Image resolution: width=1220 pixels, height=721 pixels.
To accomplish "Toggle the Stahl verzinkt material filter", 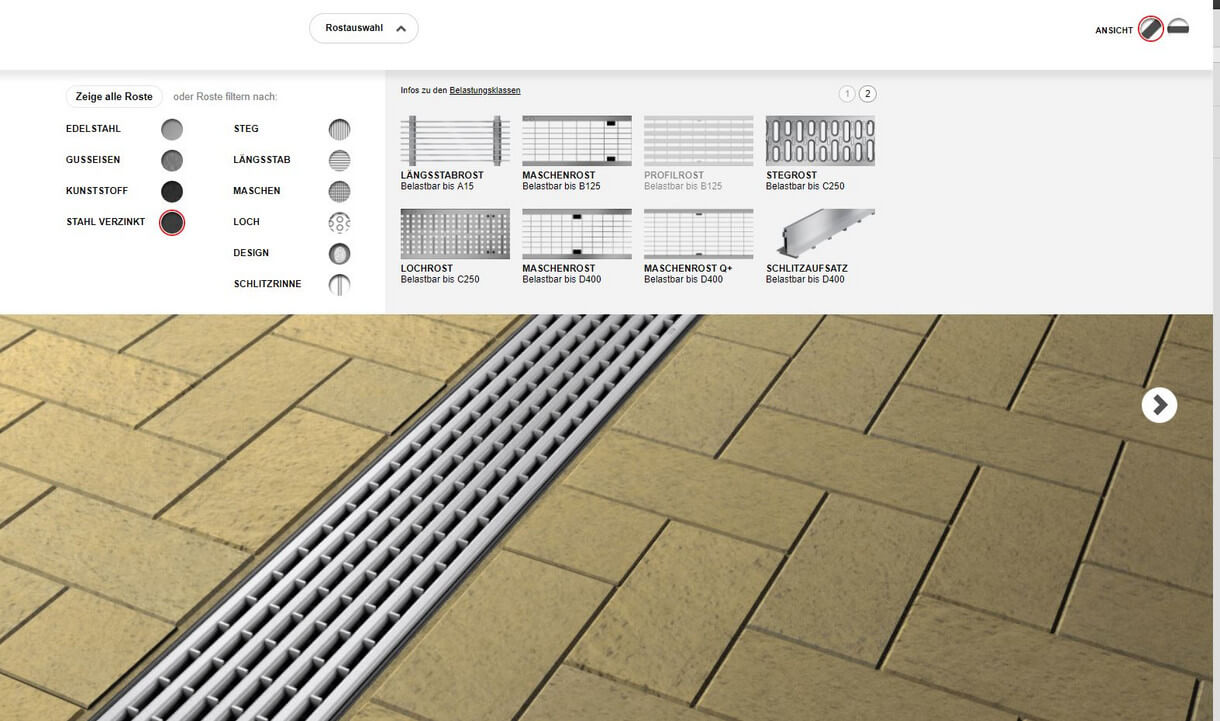I will 172,222.
